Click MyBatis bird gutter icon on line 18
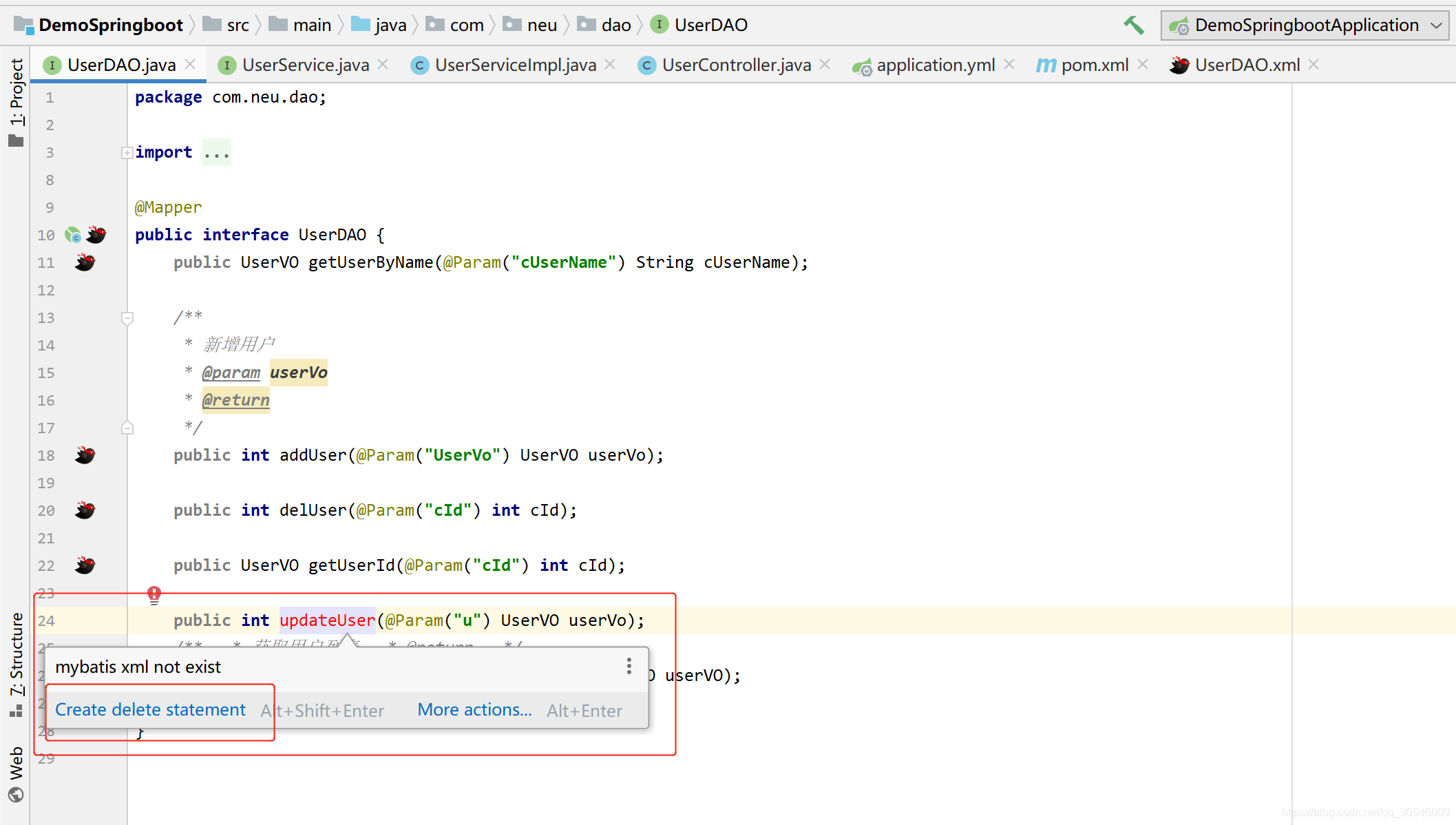 [85, 455]
